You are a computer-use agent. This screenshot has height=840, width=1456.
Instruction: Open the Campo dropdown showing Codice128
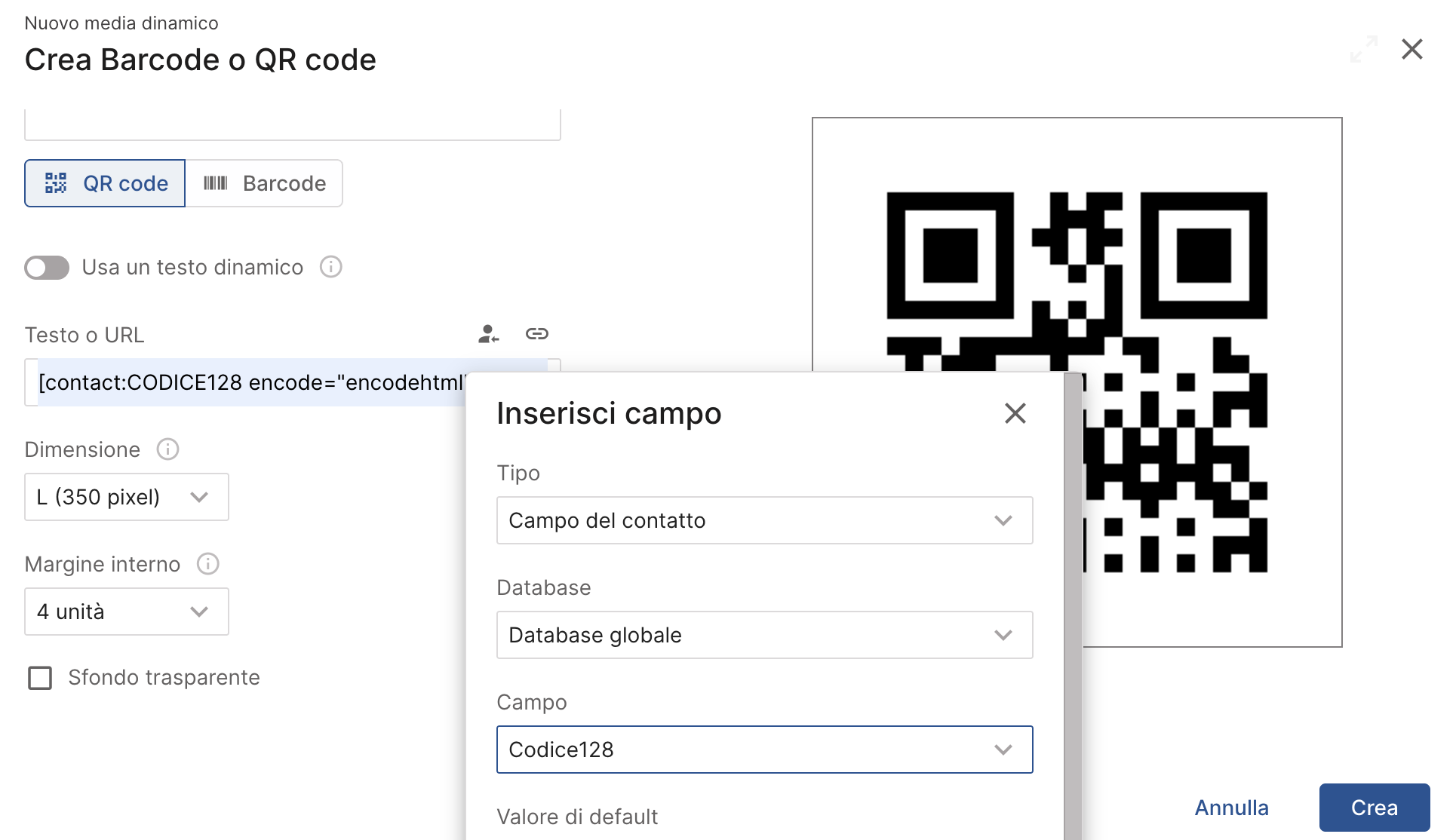point(764,750)
